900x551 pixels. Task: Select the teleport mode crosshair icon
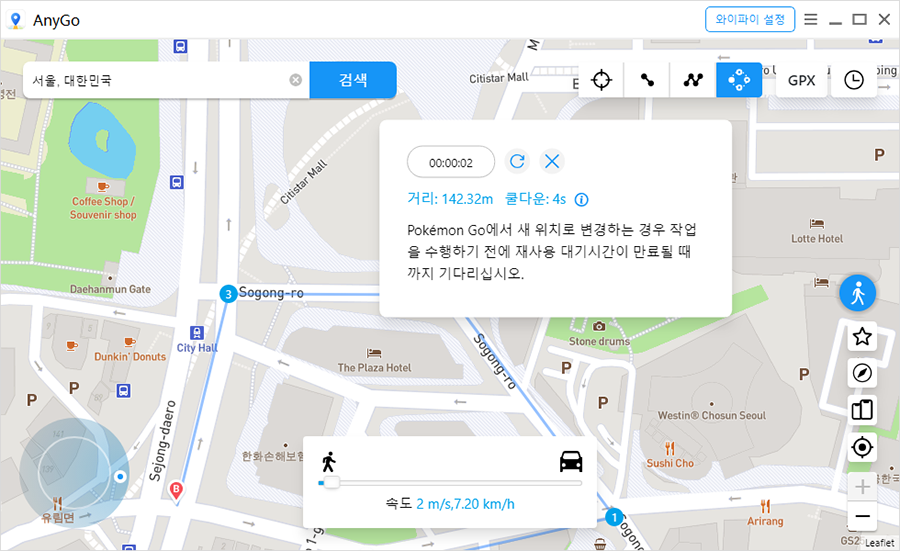click(x=601, y=80)
